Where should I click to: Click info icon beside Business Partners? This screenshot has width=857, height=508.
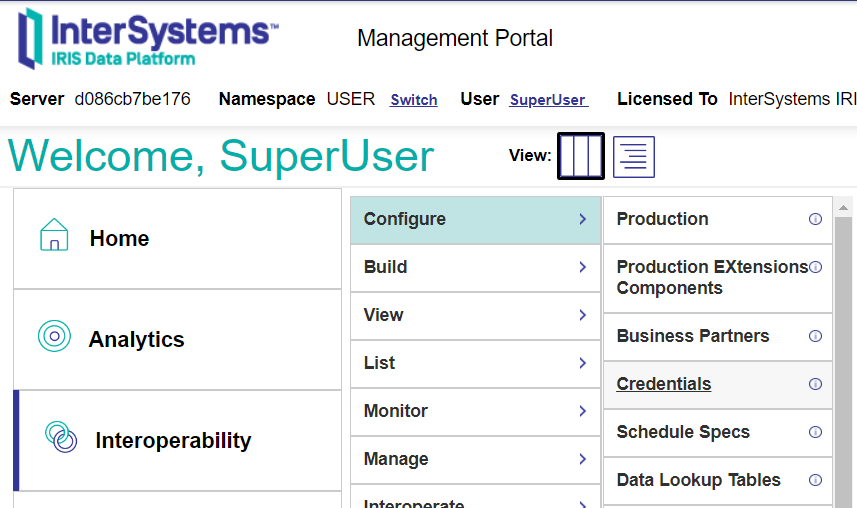point(815,336)
